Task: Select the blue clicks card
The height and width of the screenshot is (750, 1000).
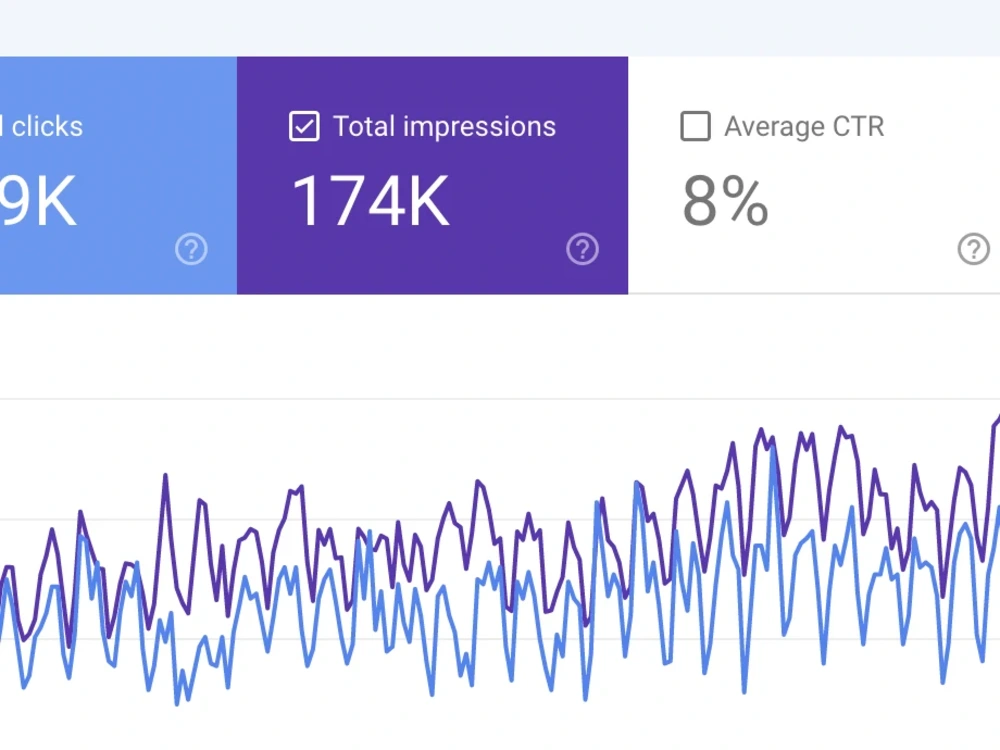Action: (x=119, y=175)
